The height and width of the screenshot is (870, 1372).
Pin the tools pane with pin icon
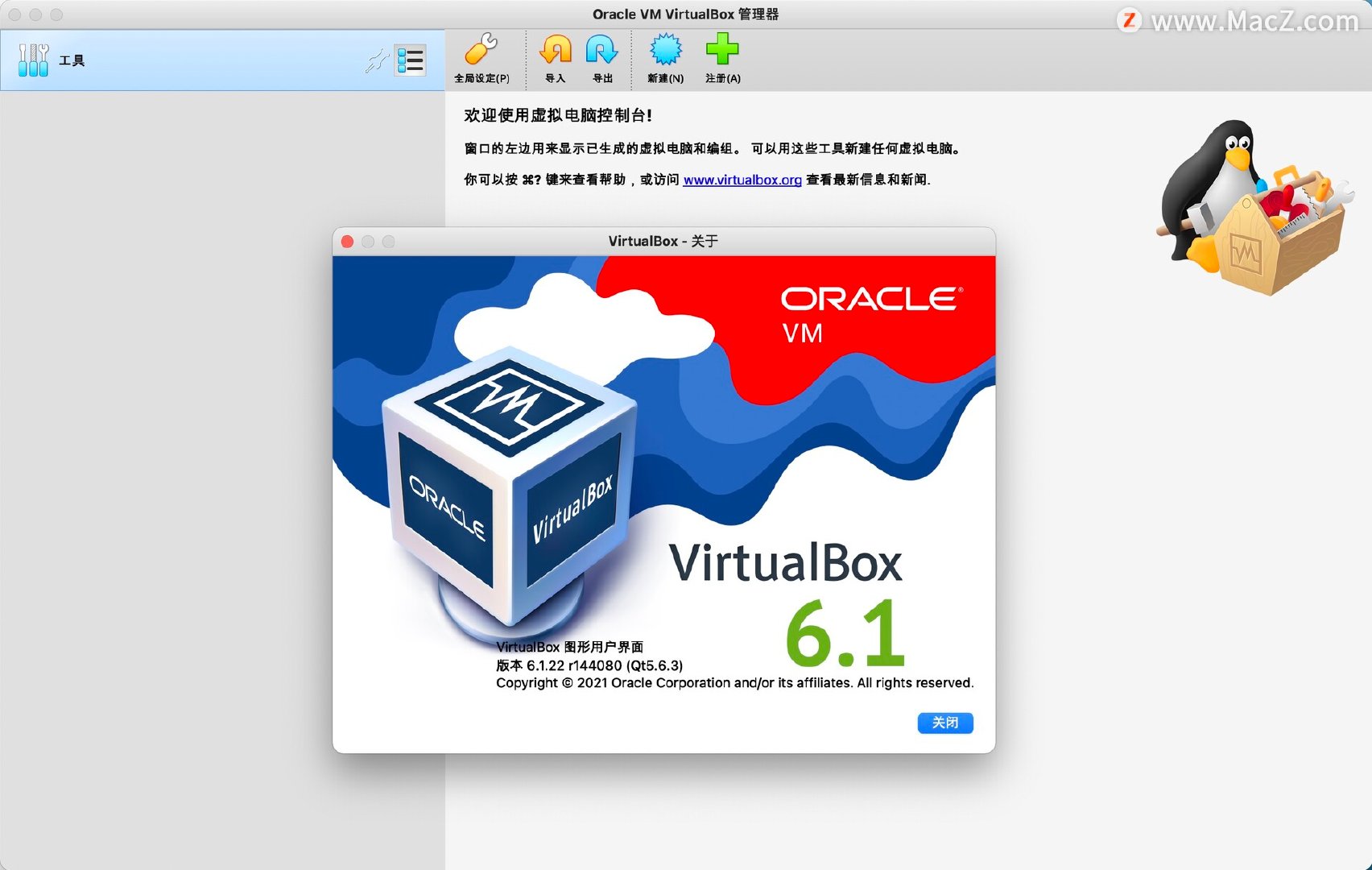pos(376,60)
